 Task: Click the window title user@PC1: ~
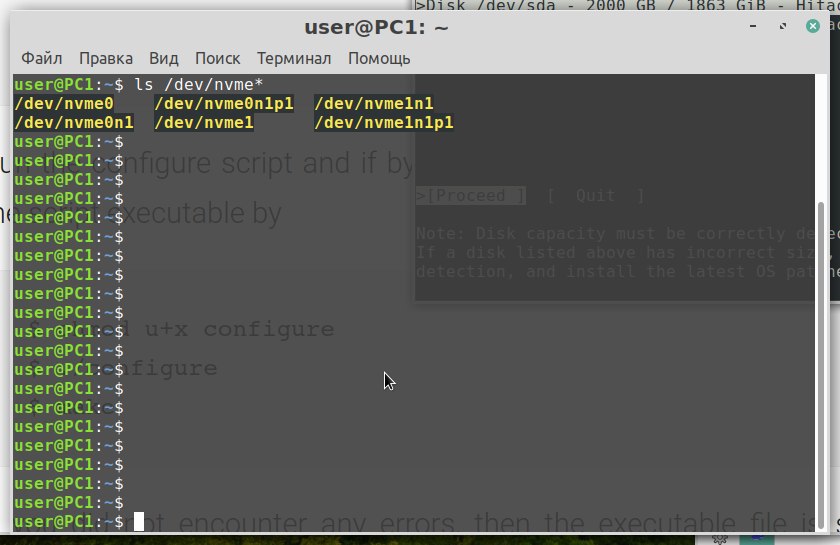coord(376,27)
